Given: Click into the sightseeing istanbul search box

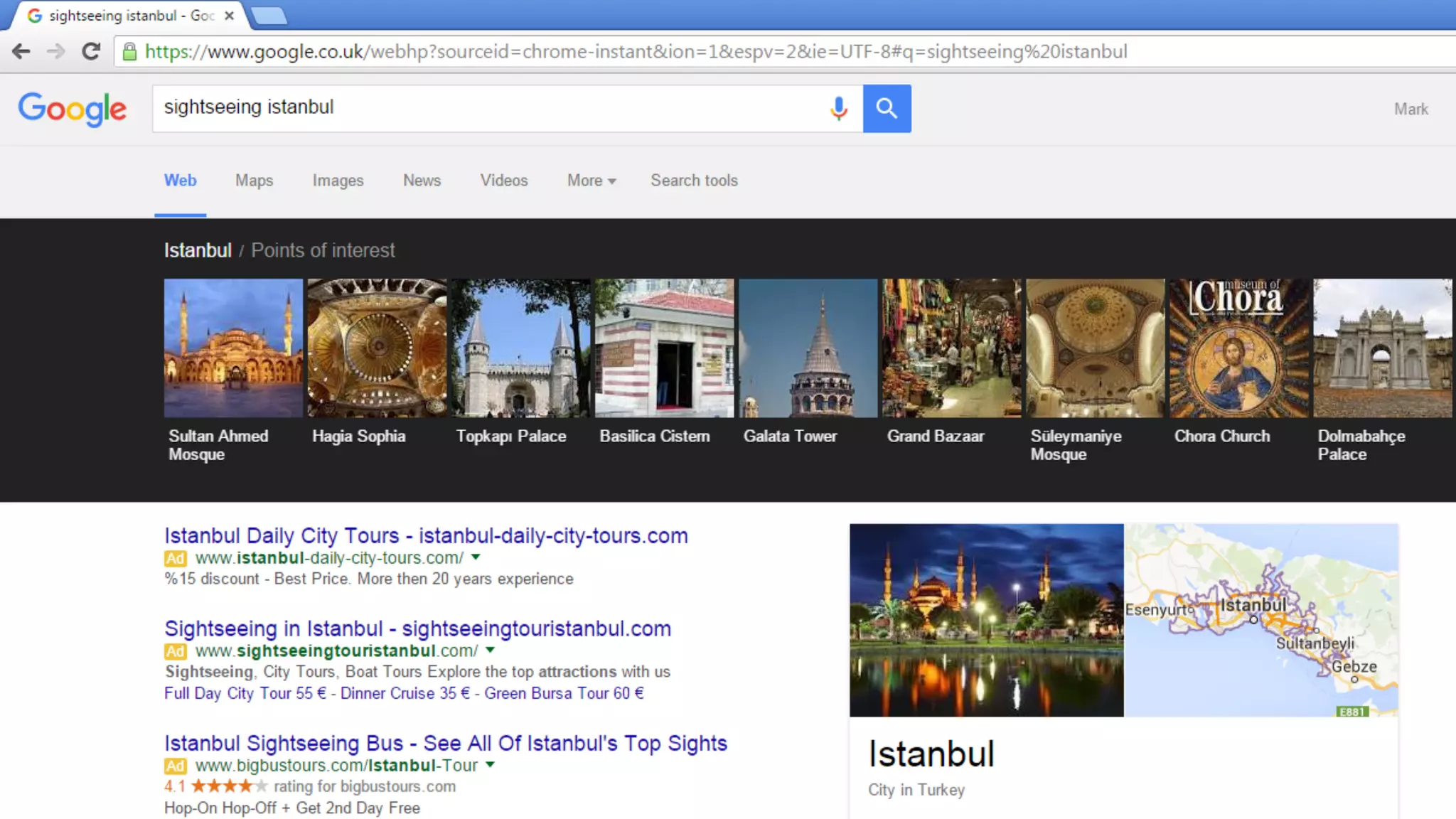Looking at the screenshot, I should 491,108.
